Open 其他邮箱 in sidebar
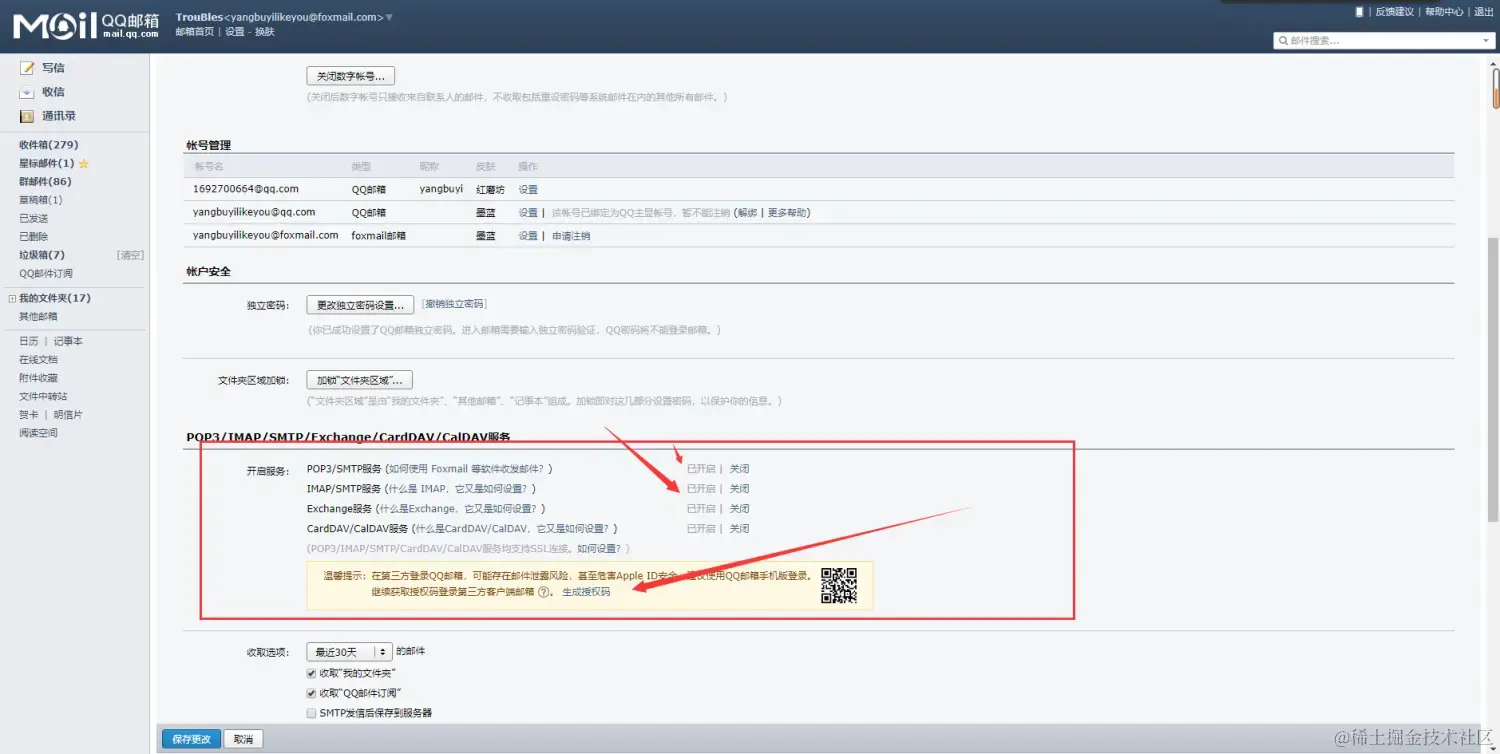The height and width of the screenshot is (754, 1500). pyautogui.click(x=38, y=317)
